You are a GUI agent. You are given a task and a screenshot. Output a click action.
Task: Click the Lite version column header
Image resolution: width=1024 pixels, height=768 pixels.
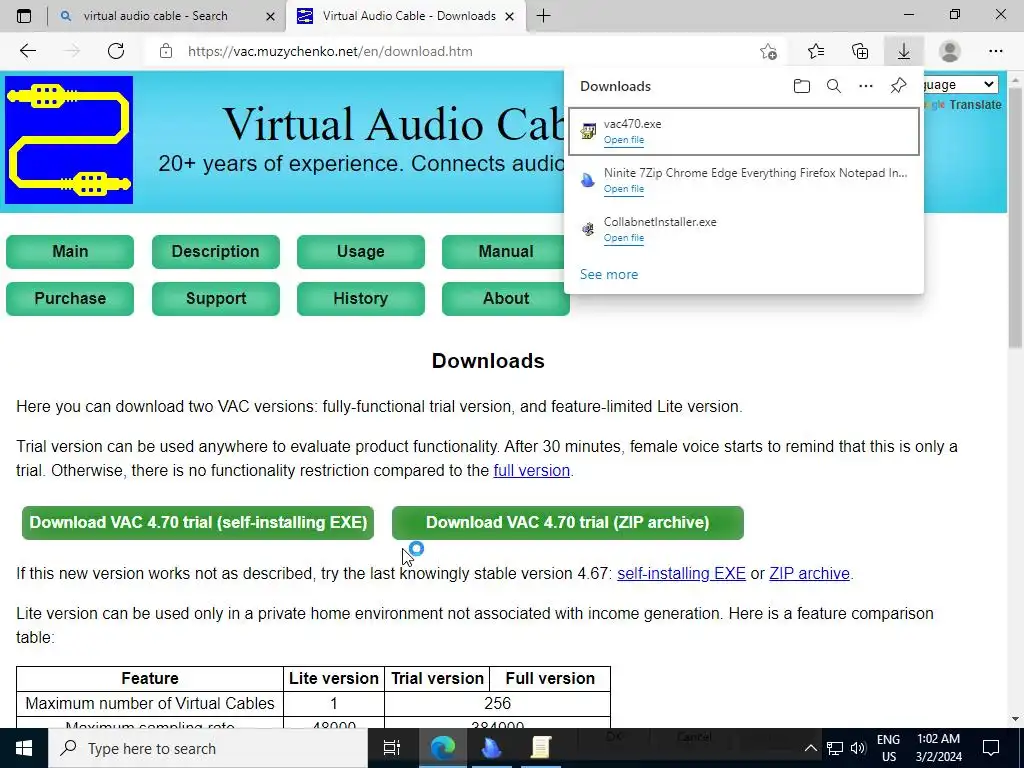[334, 679]
